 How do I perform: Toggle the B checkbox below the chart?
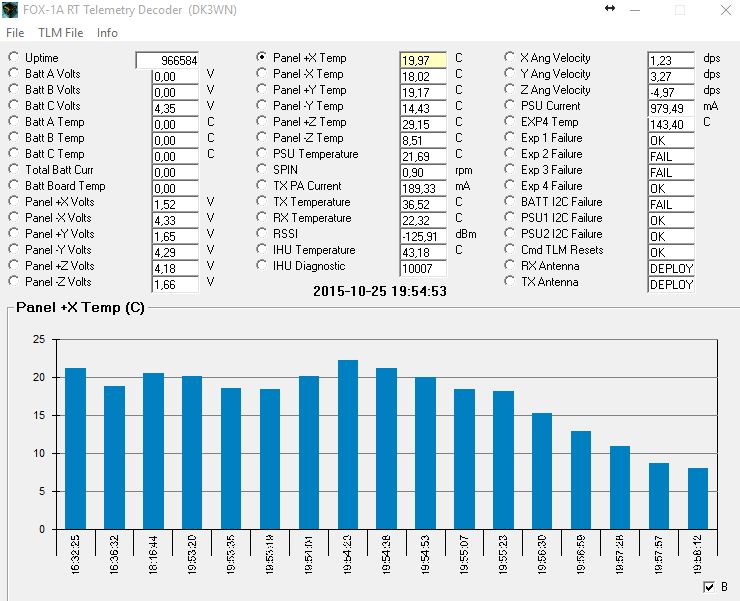(709, 587)
